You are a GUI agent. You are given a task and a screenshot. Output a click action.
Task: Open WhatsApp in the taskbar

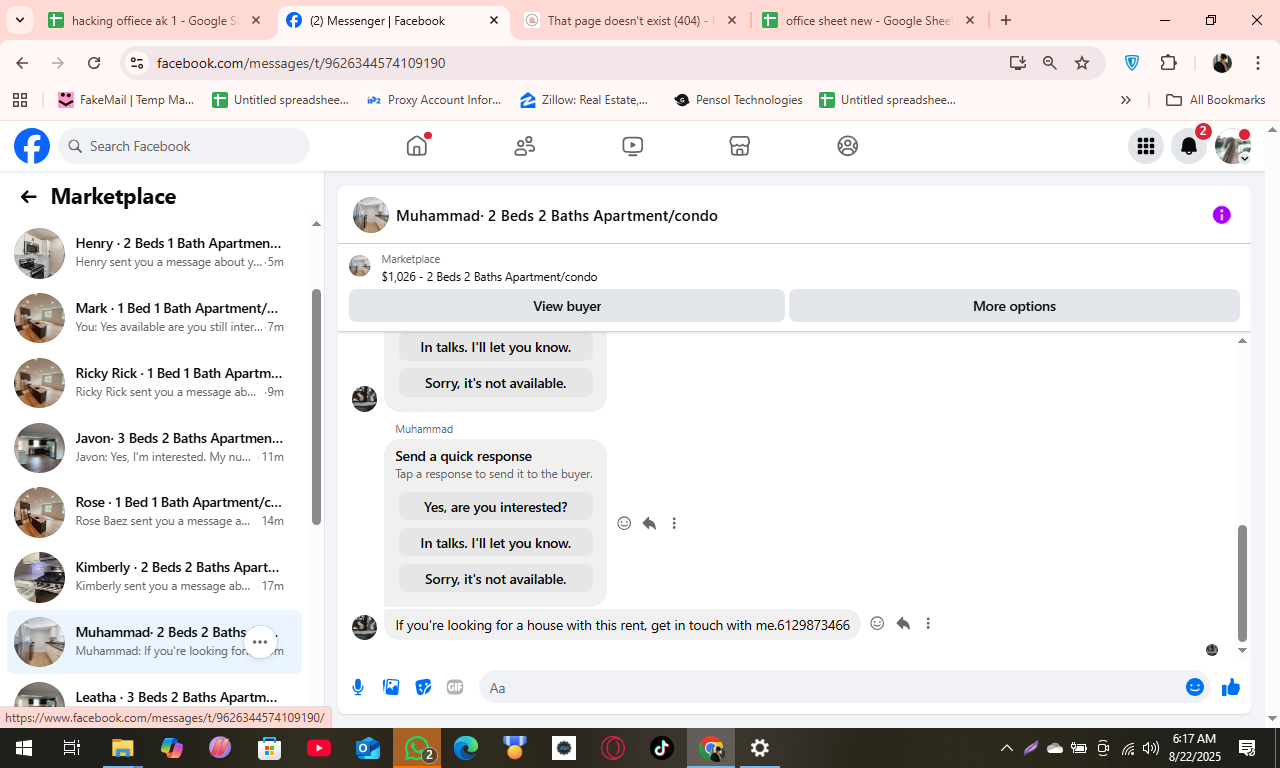tap(417, 748)
